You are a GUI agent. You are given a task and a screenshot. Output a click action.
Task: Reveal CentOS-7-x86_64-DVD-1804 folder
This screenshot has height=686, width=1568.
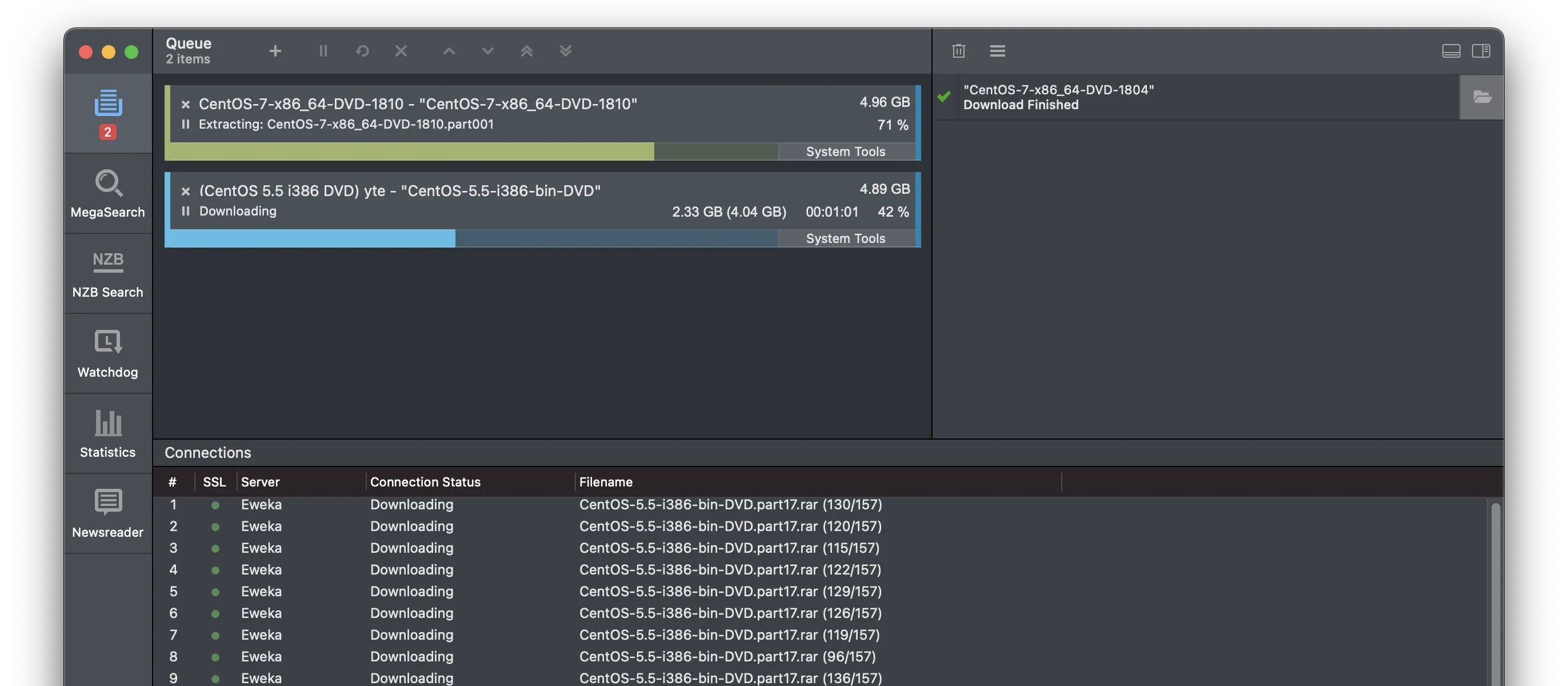(1482, 97)
